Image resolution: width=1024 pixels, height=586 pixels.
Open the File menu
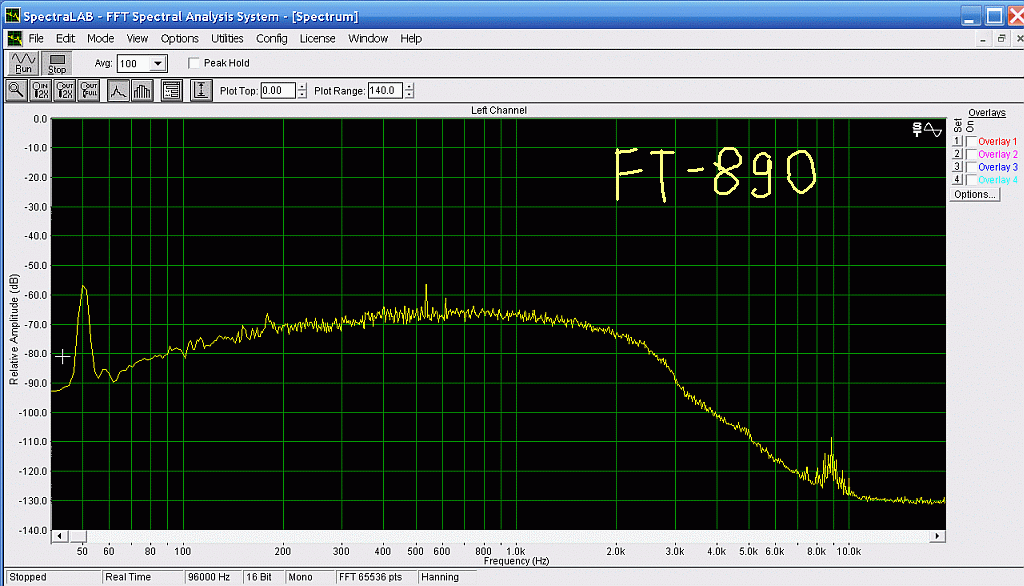(36, 39)
